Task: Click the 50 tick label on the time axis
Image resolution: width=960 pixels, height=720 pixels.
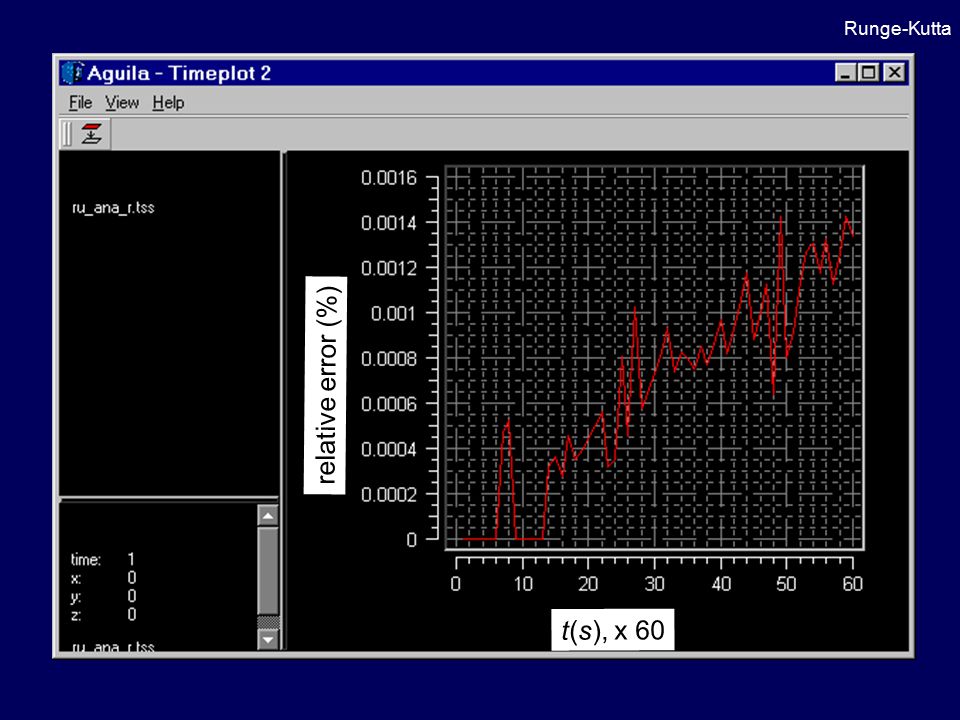Action: pos(786,583)
